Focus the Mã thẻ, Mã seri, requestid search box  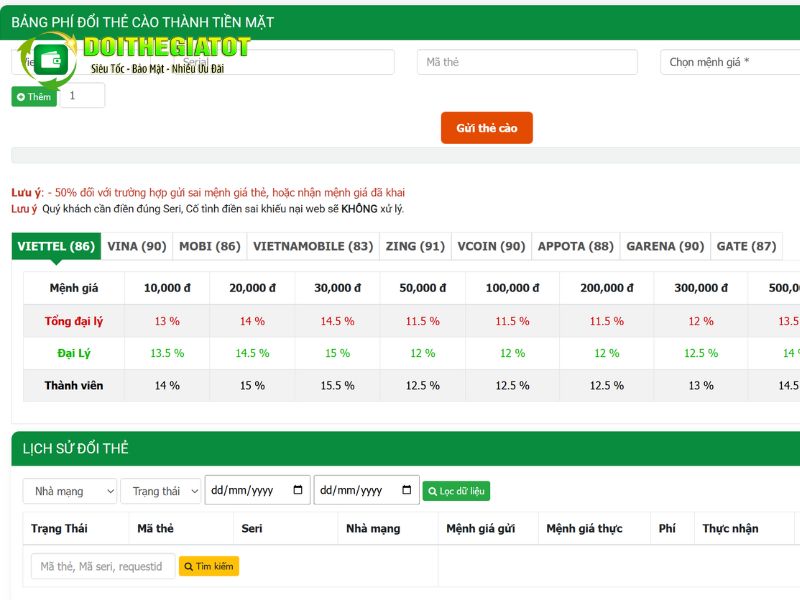(103, 566)
